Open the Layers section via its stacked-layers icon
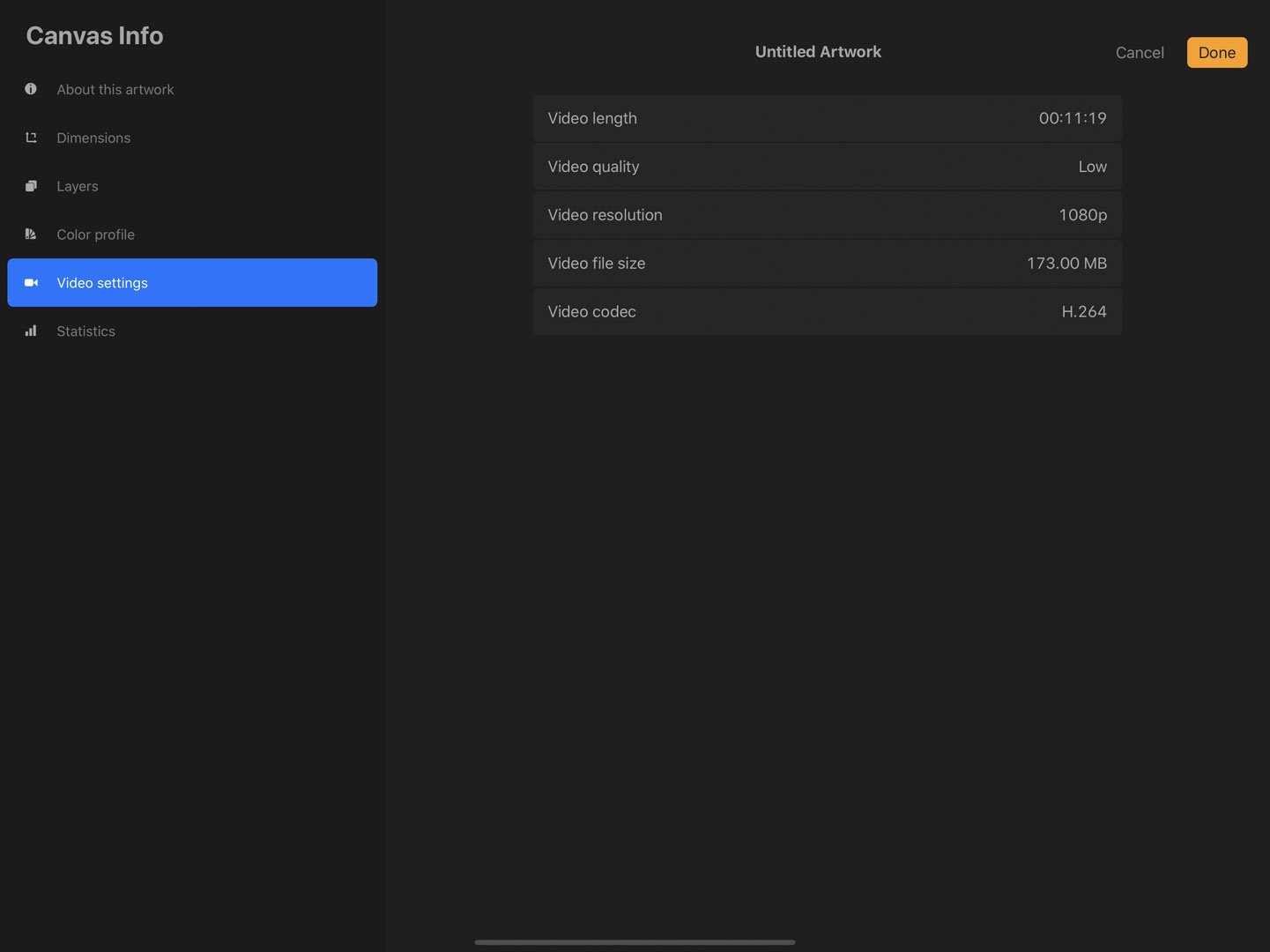This screenshot has height=952, width=1270. (x=31, y=186)
